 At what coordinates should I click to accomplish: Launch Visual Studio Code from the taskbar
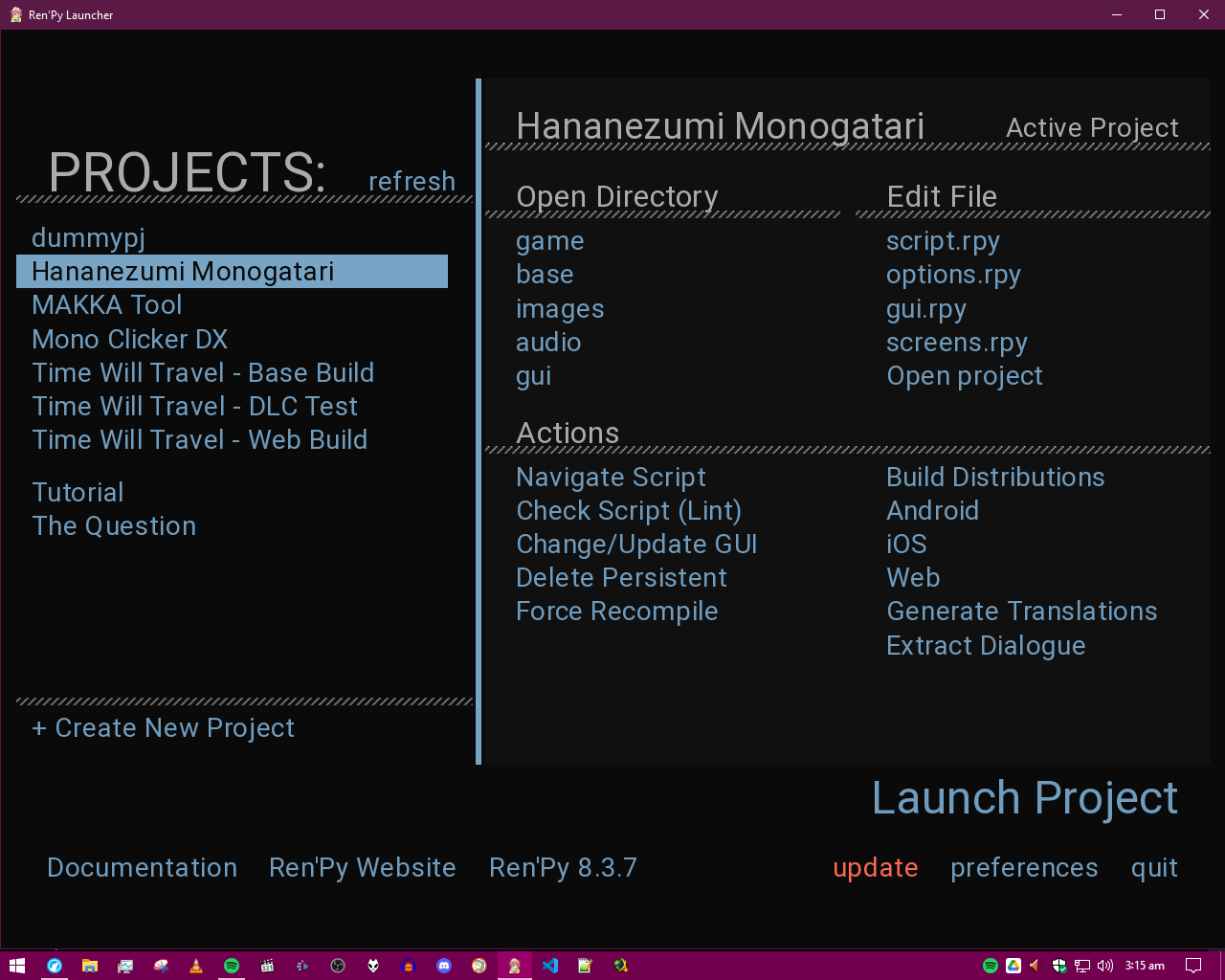tap(550, 966)
